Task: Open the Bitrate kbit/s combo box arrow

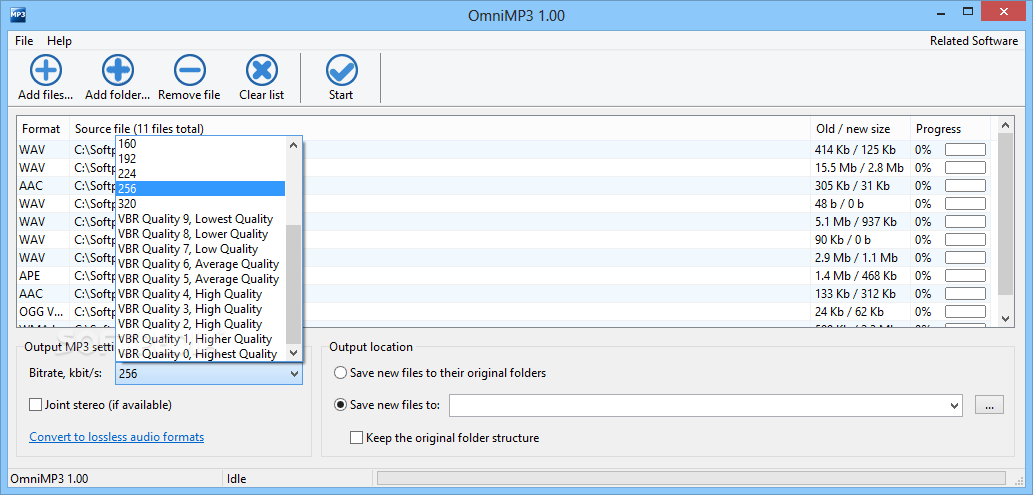Action: 294,374
